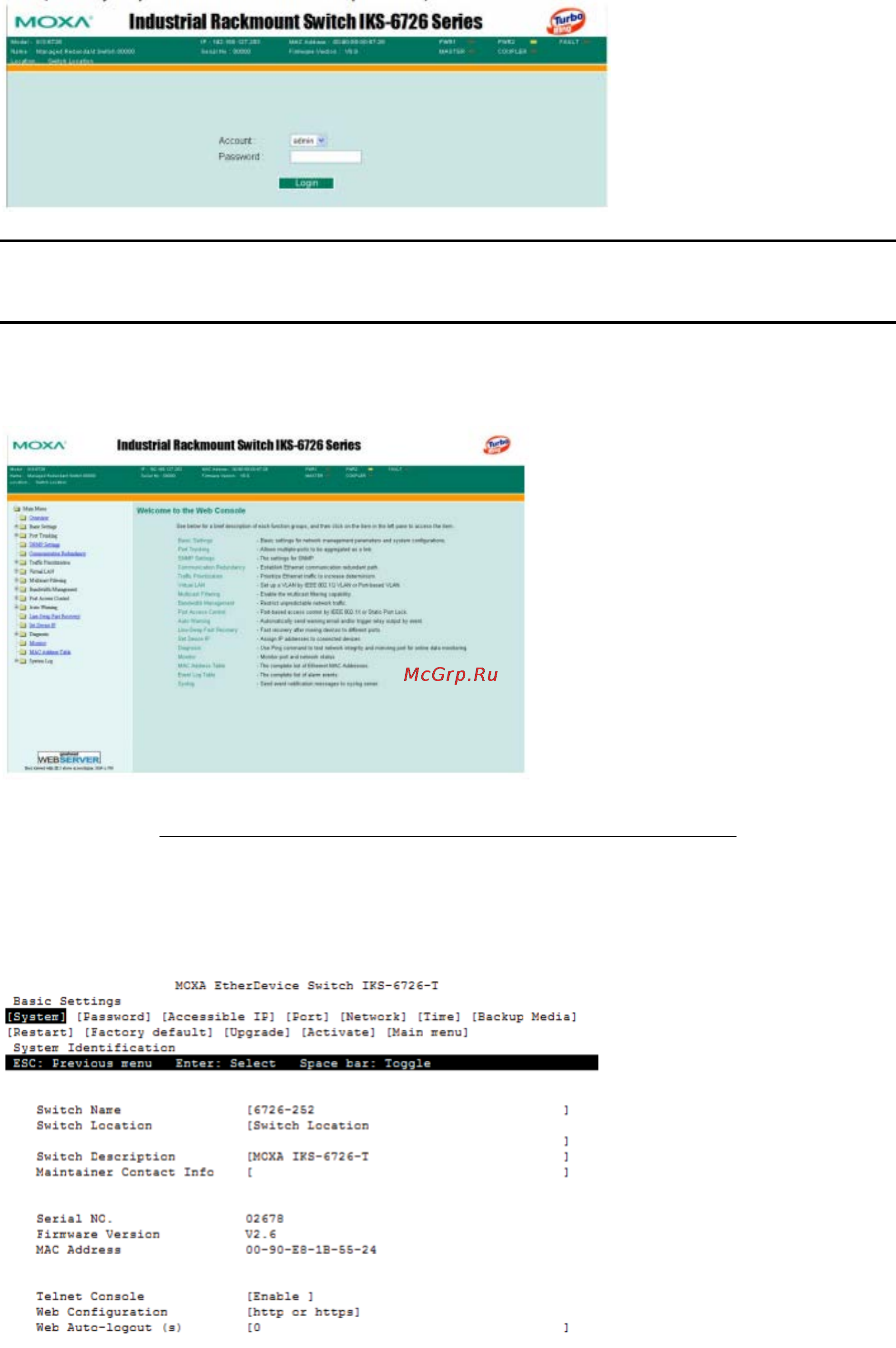Open the Communication Redundancy tree link
Image resolution: width=896 pixels, height=1348 pixels.
57,554
